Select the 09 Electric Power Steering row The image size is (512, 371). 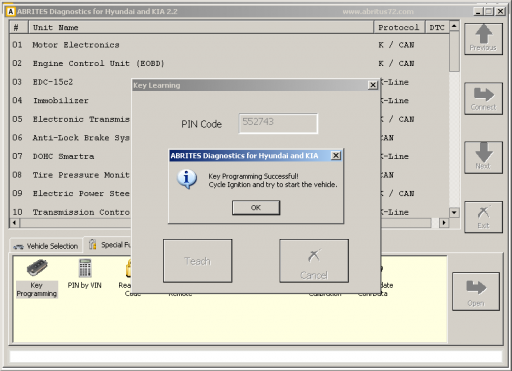(x=71, y=193)
